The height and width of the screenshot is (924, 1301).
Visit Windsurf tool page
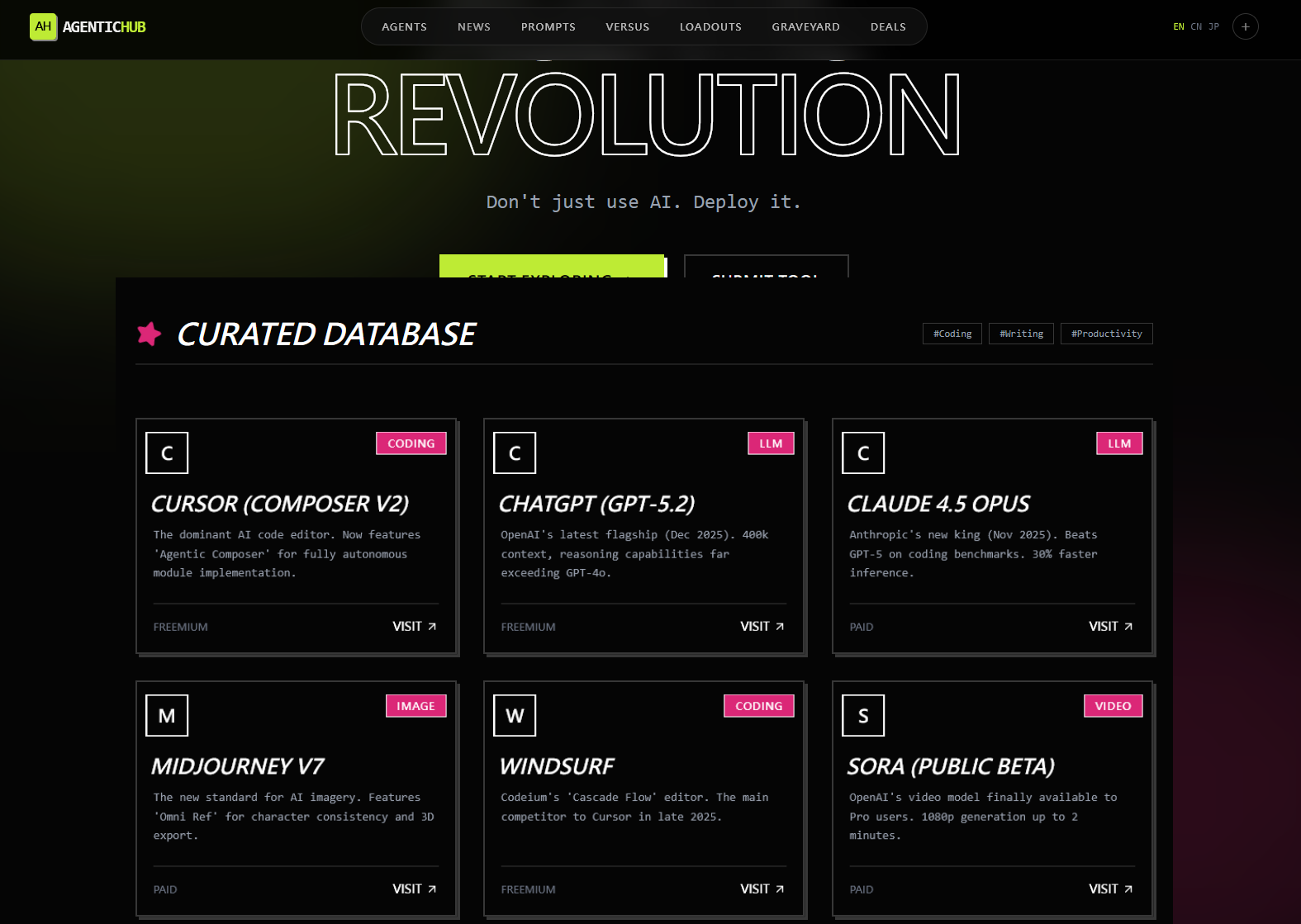point(762,889)
